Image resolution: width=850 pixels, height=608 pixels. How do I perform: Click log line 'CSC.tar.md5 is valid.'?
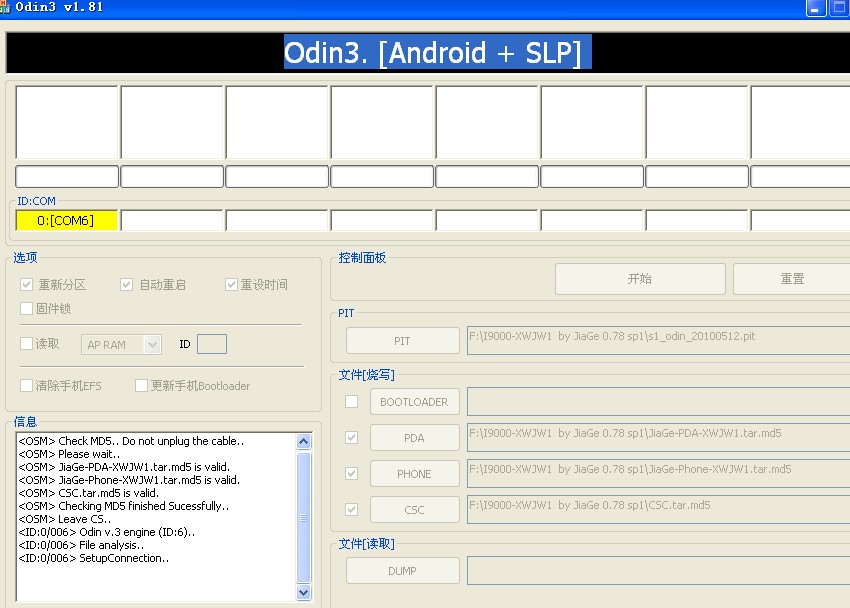tap(89, 493)
